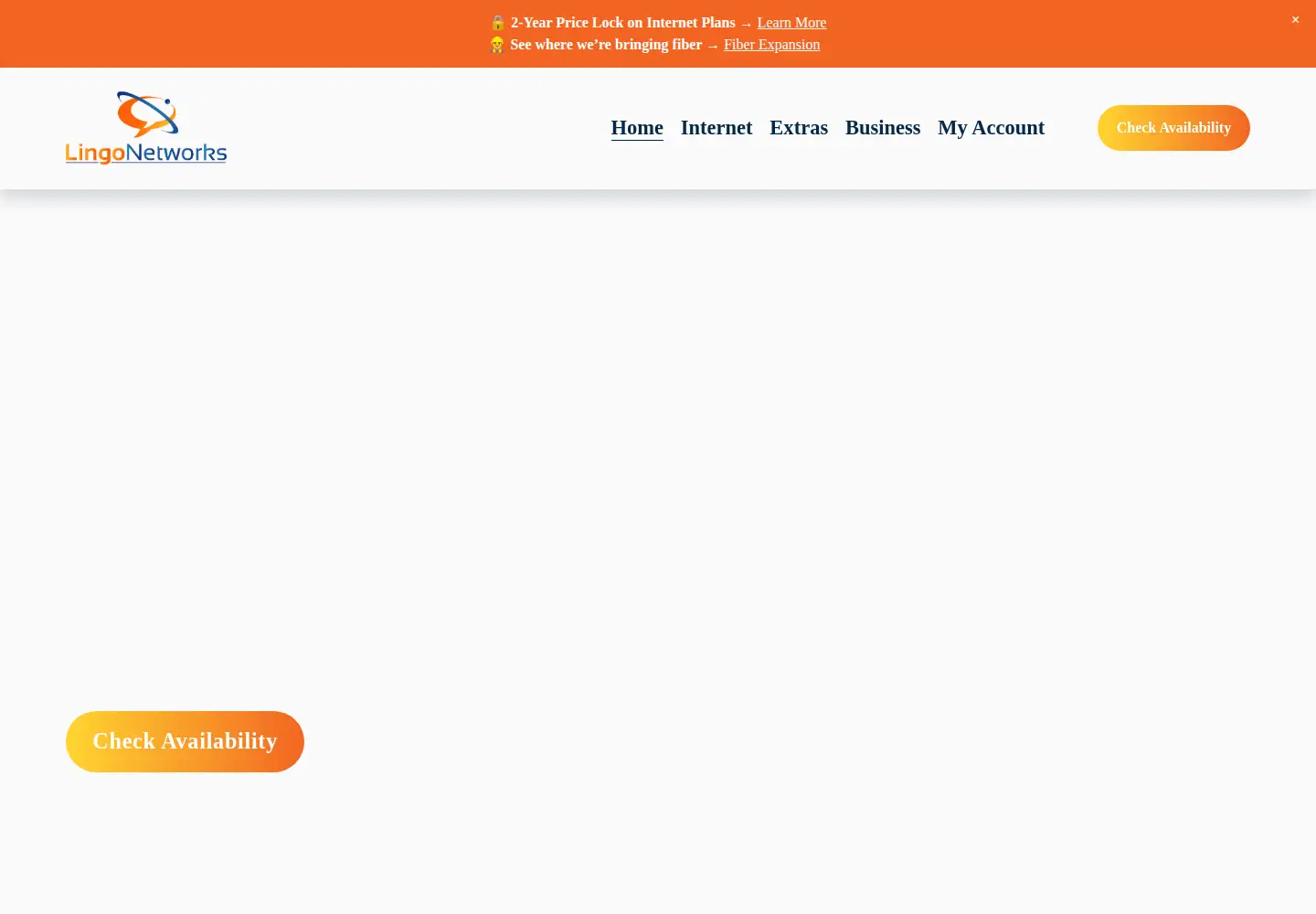The height and width of the screenshot is (914, 1316).
Task: Click the construction worker emoji in banner
Action: (x=497, y=45)
